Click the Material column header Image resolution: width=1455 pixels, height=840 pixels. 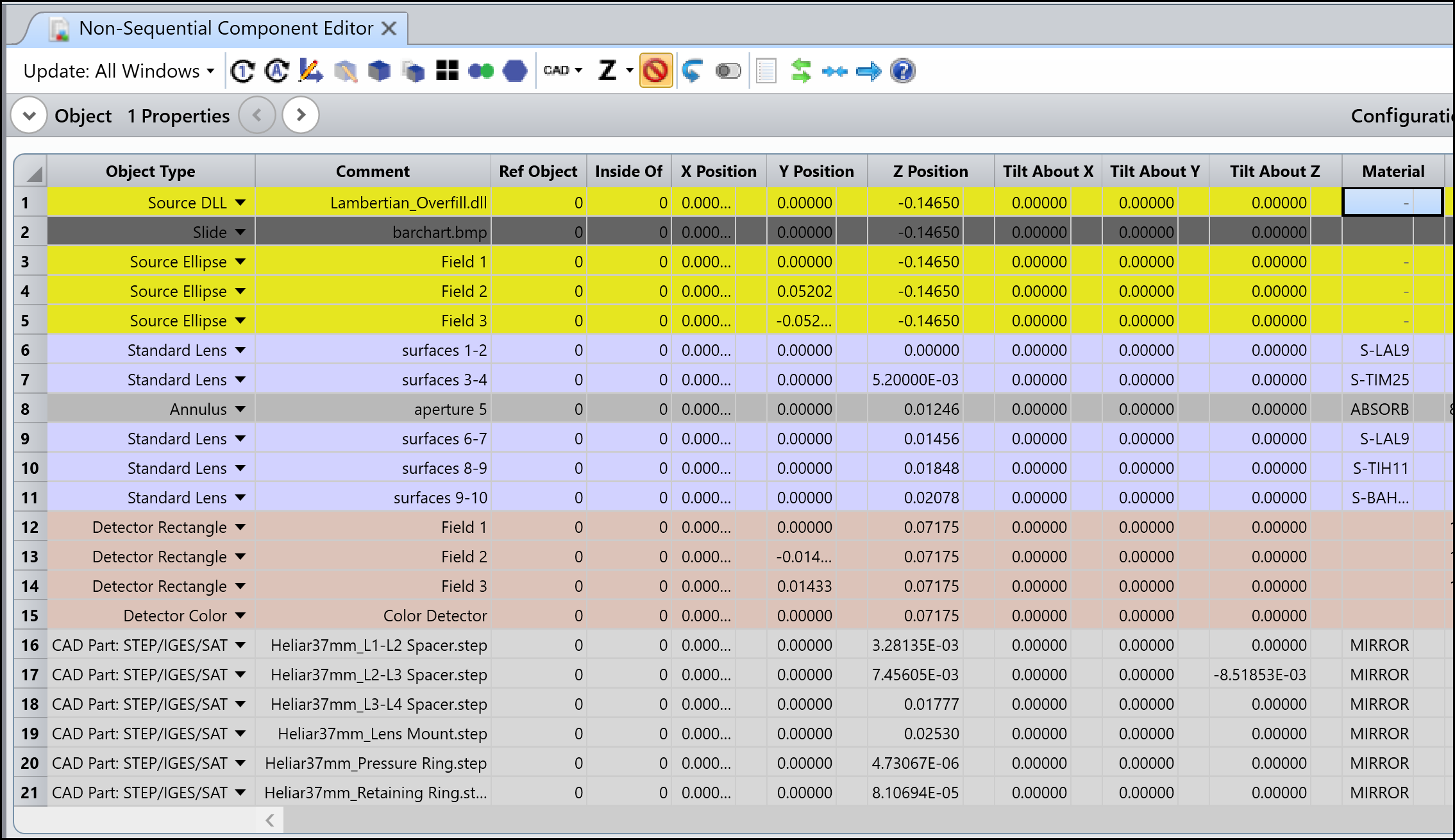(x=1393, y=171)
